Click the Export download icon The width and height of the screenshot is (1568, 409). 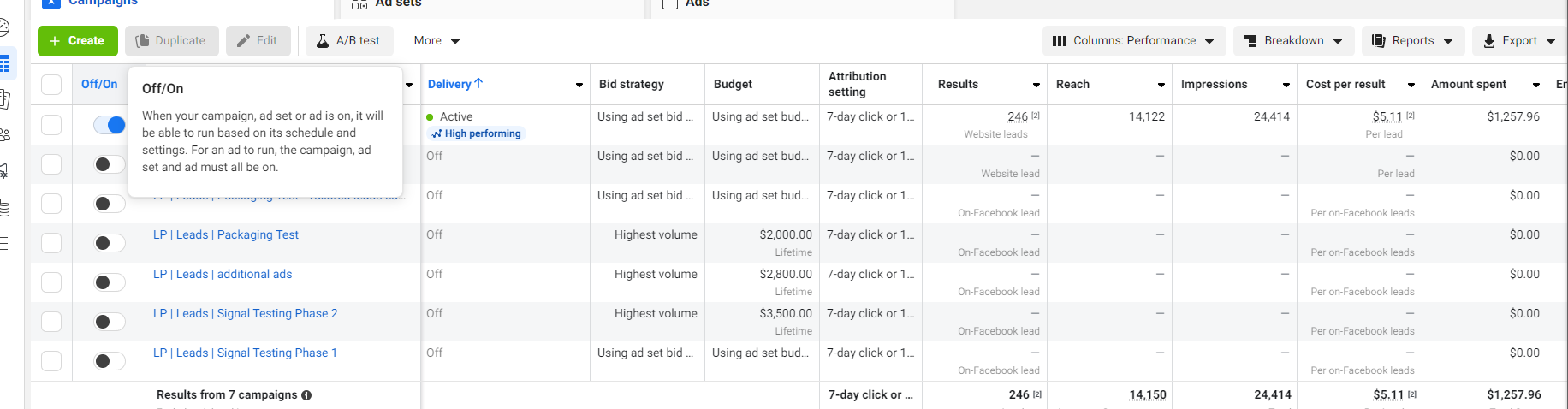coord(1489,41)
